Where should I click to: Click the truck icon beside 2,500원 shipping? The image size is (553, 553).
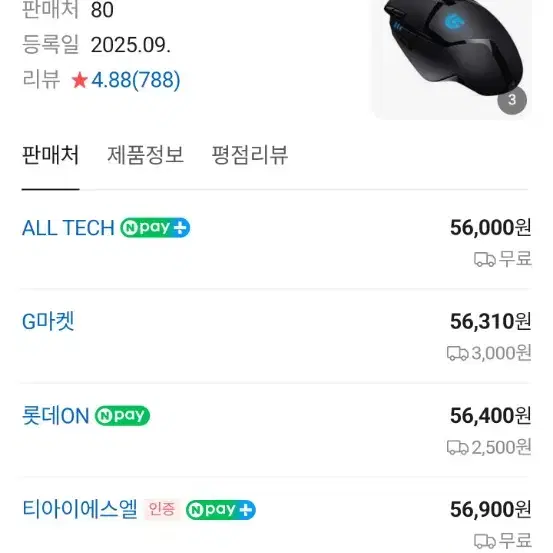pos(457,448)
